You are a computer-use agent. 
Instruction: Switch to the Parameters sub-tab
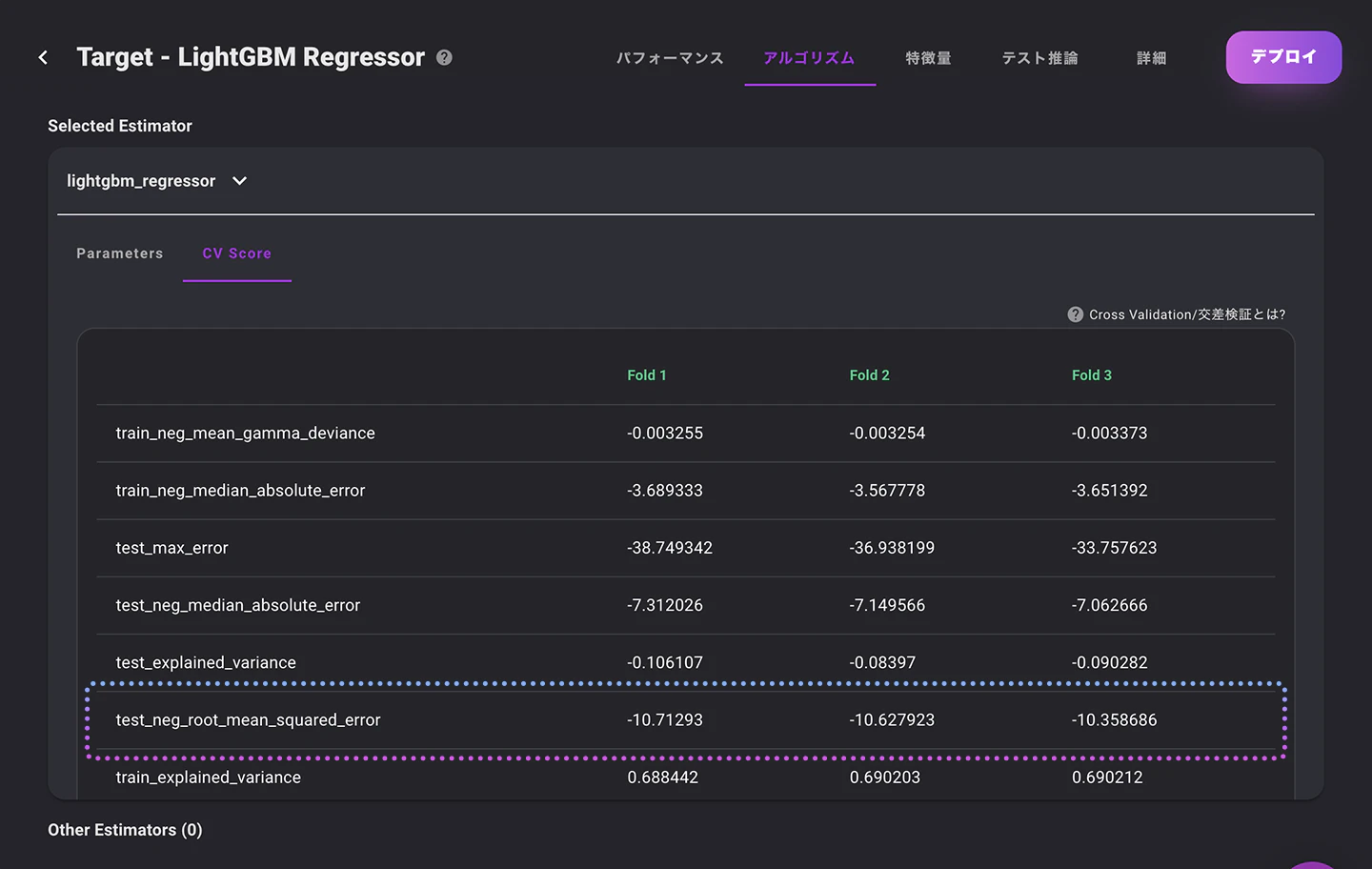point(120,253)
